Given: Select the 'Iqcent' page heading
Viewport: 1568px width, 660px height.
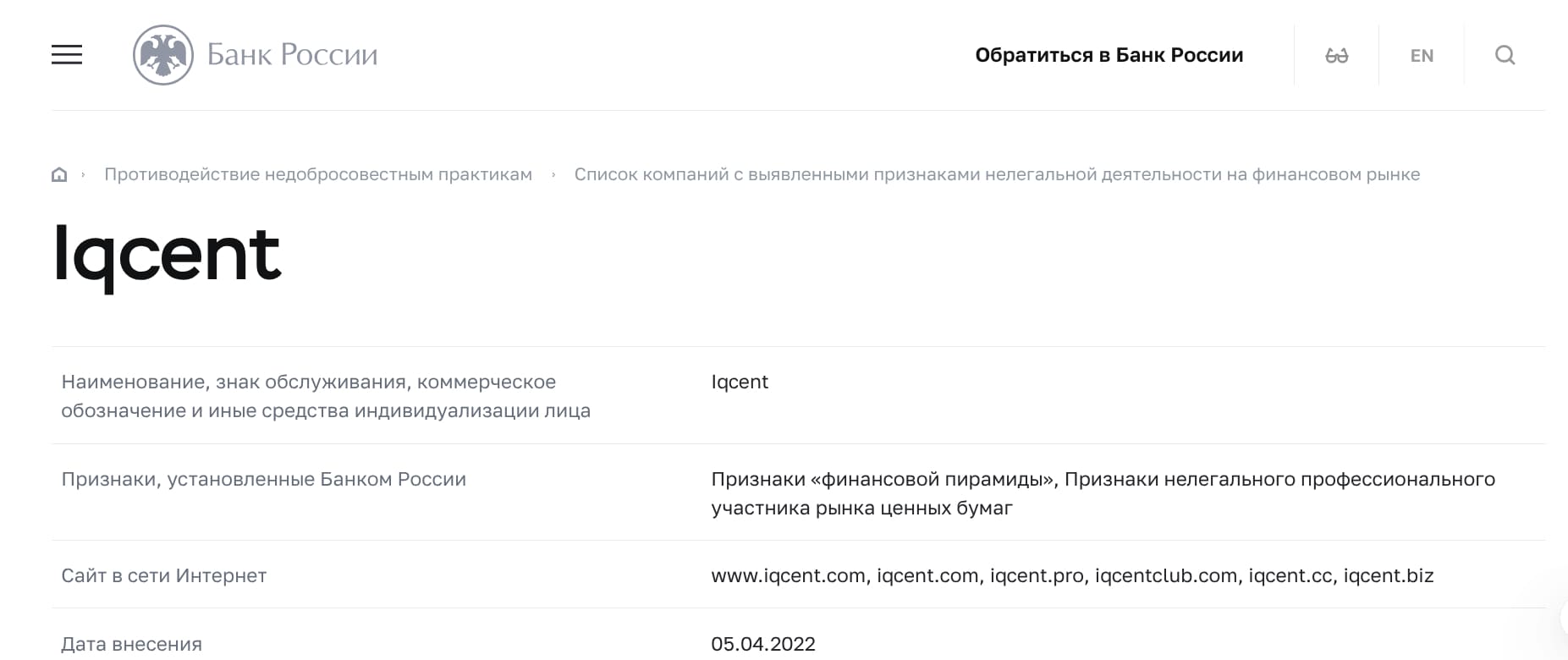Looking at the screenshot, I should coord(167,254).
